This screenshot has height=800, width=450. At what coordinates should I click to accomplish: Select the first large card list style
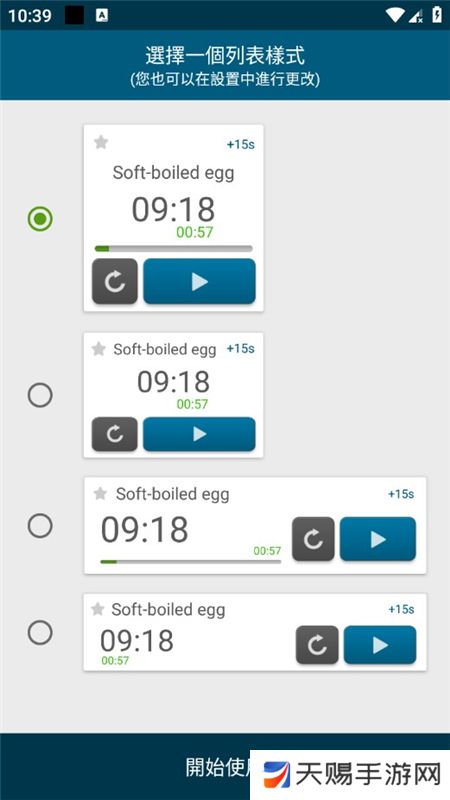[40, 219]
